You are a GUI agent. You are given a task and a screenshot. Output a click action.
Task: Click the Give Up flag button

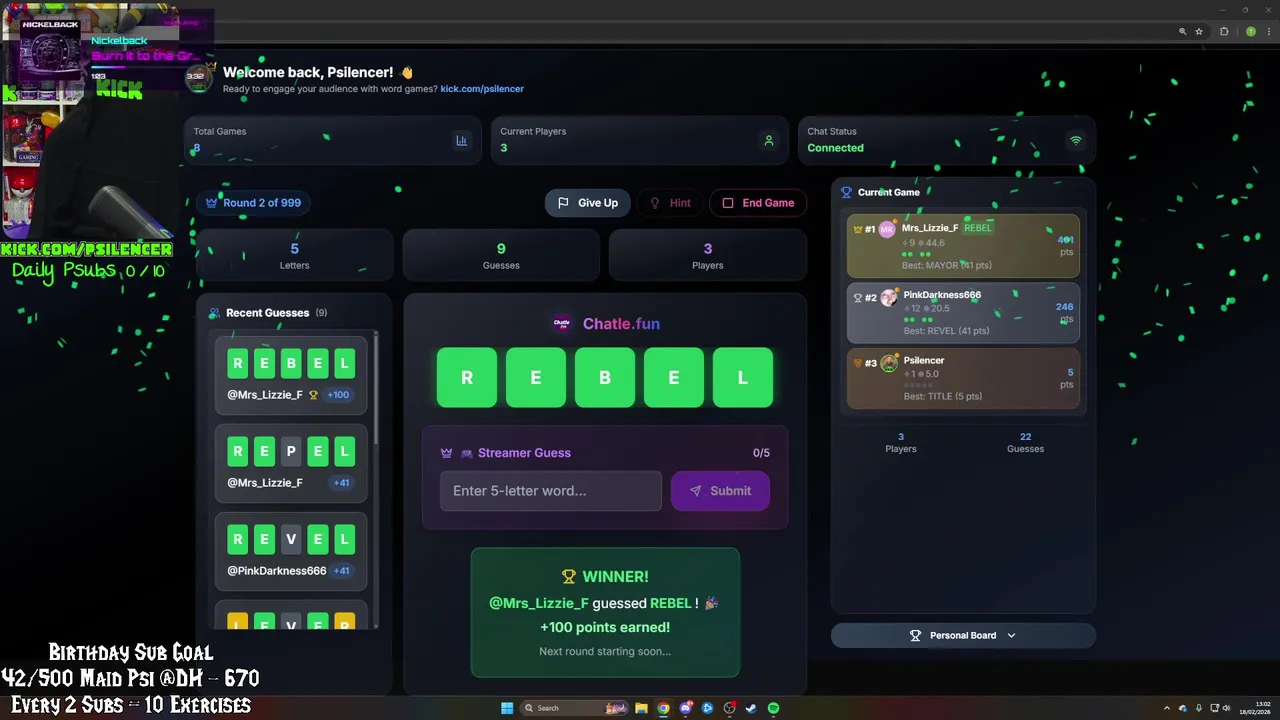588,203
